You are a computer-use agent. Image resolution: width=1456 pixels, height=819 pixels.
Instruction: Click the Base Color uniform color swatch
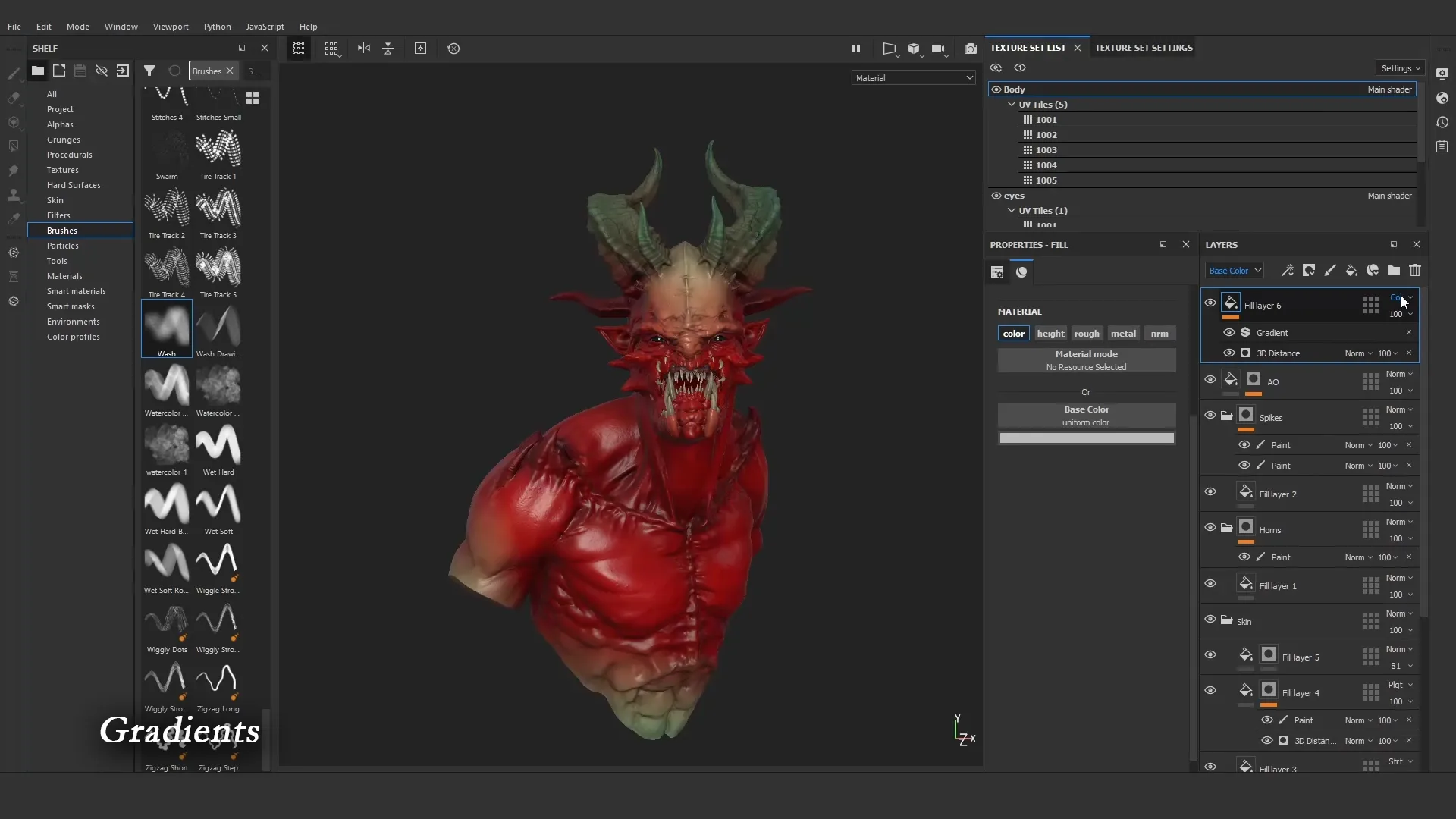(1087, 438)
